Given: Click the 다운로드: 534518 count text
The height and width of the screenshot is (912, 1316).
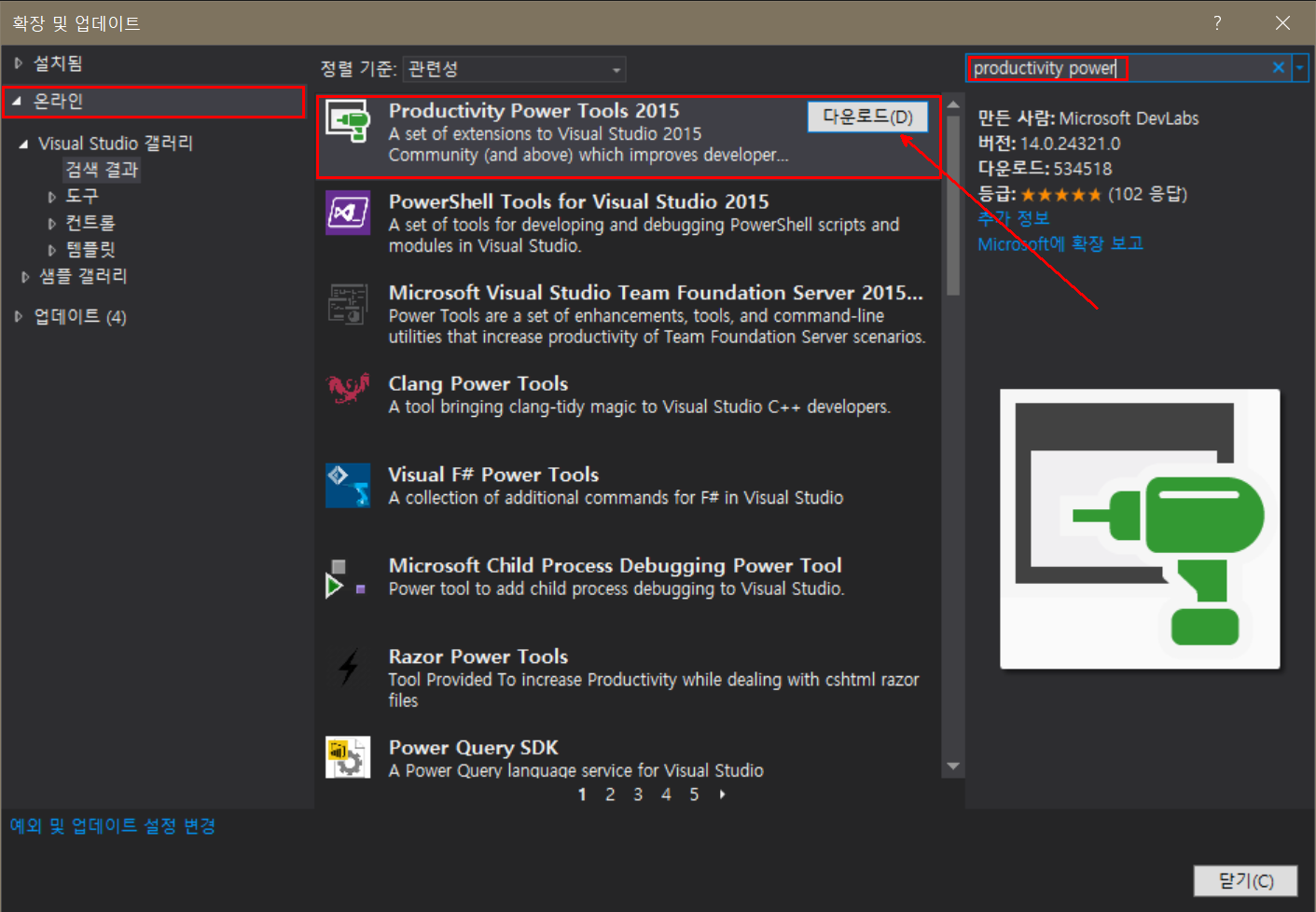Looking at the screenshot, I should (x=1045, y=169).
